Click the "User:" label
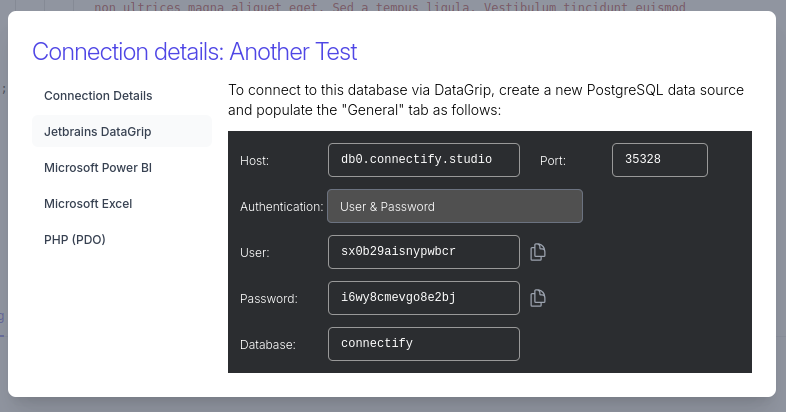The width and height of the screenshot is (786, 412). click(255, 253)
